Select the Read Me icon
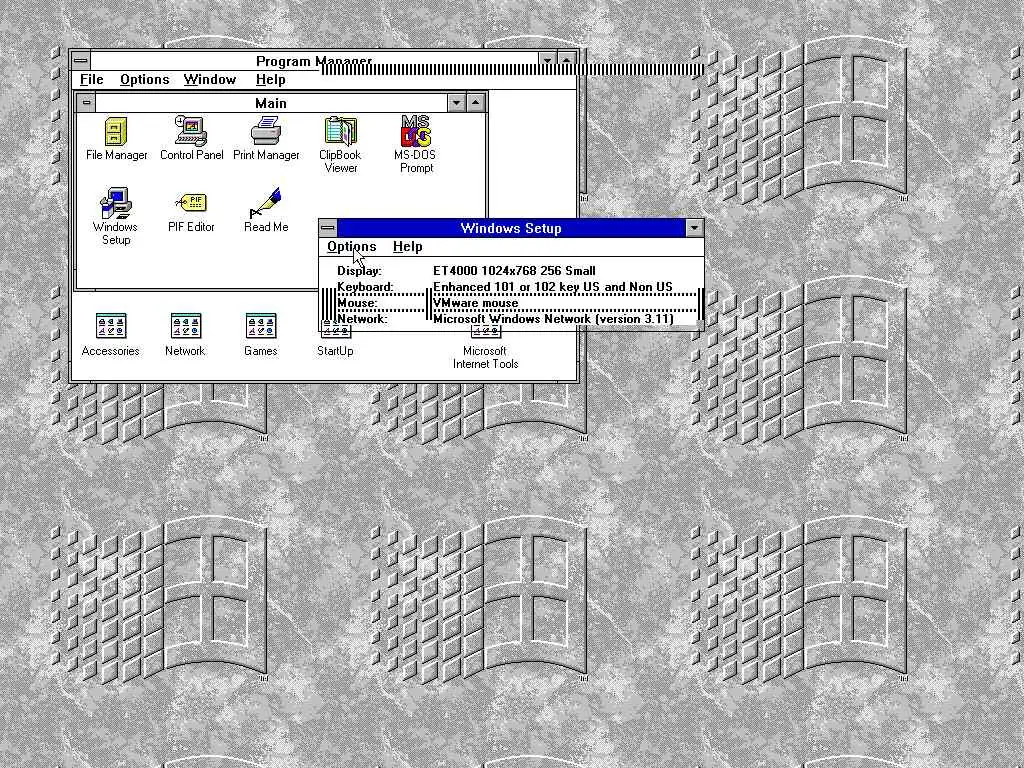This screenshot has width=1024, height=768. [266, 210]
